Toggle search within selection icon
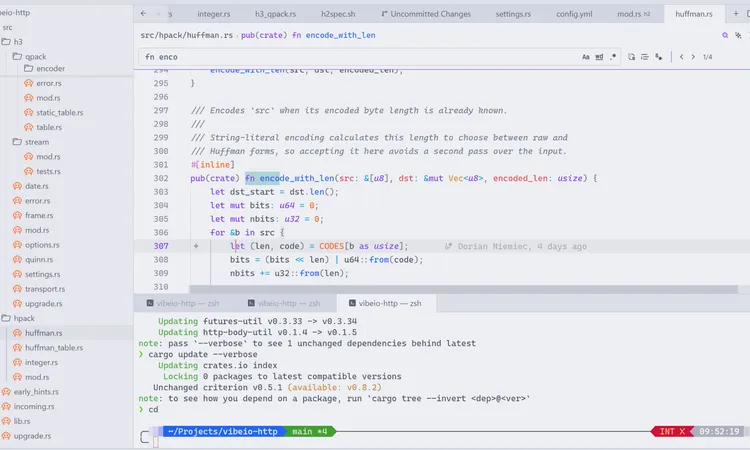 [x=645, y=57]
